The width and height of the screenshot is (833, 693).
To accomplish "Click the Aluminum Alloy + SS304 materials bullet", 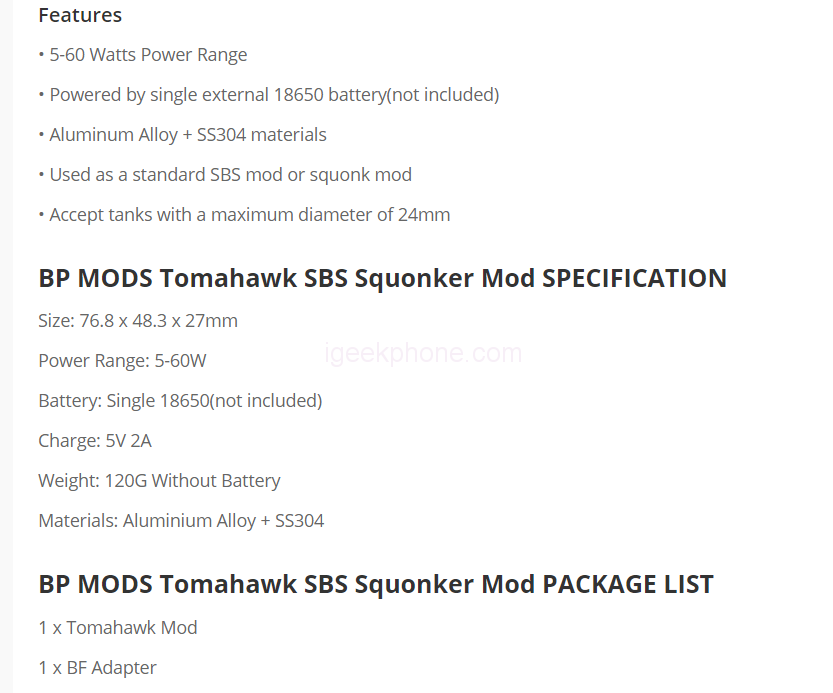I will pyautogui.click(x=187, y=135).
